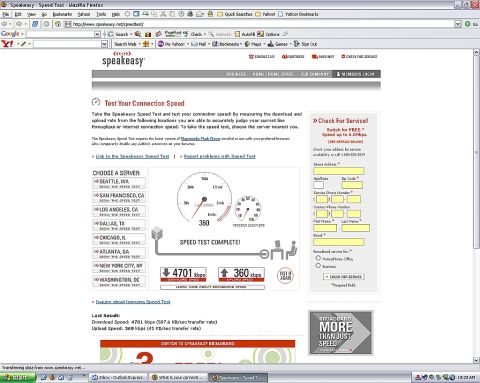Open the File menu
The width and height of the screenshot is (480, 383).
6,14
